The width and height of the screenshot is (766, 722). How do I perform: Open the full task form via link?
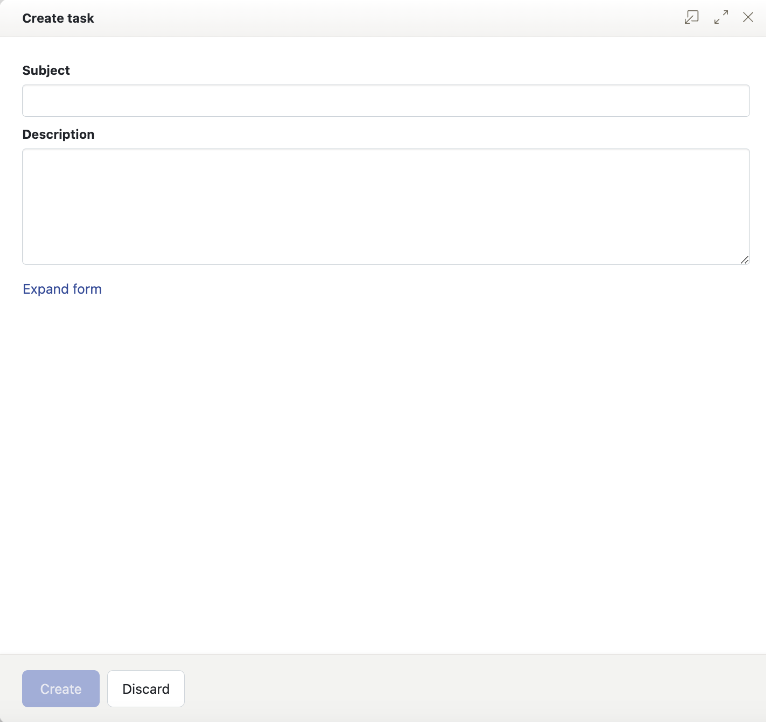tap(62, 289)
